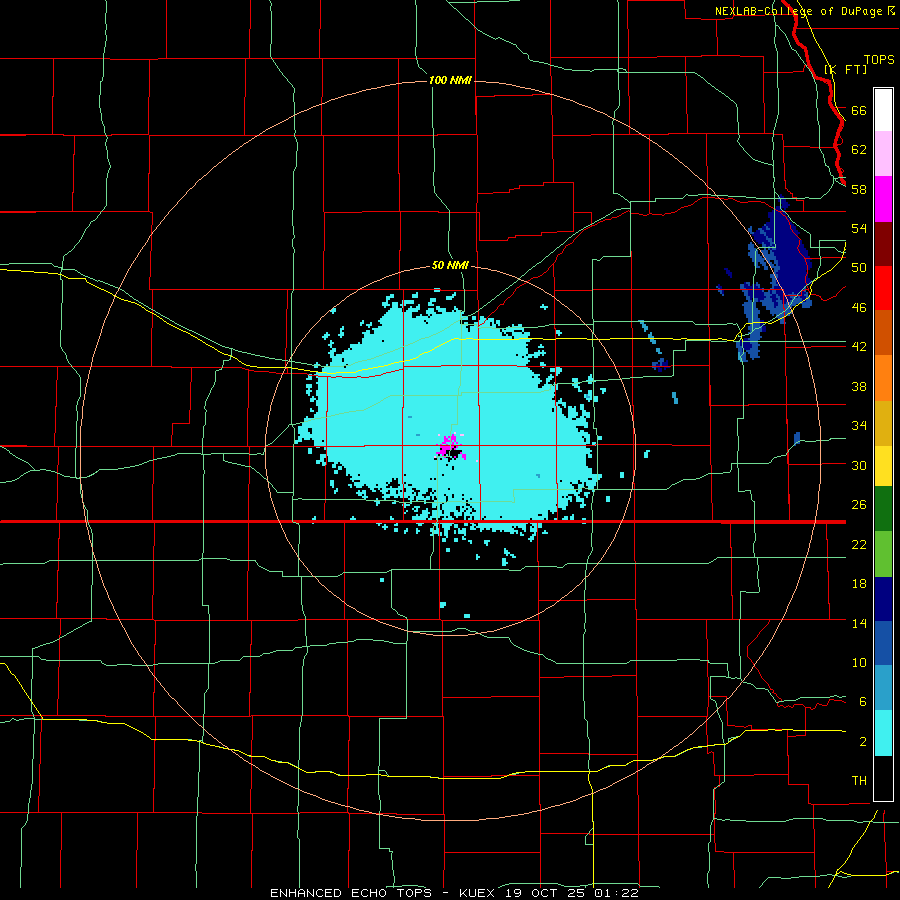The image size is (900, 900).
Task: Click the "2" legend label
Action: (x=863, y=742)
